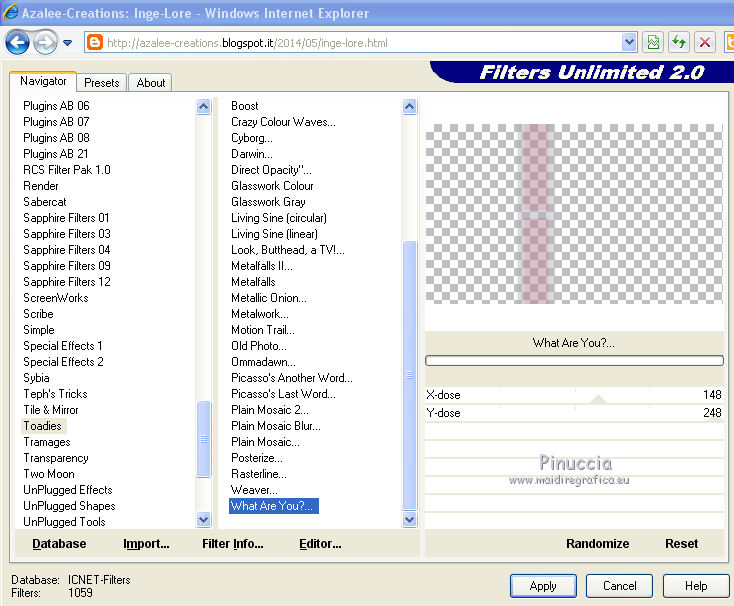Click the Import... button

pos(146,544)
